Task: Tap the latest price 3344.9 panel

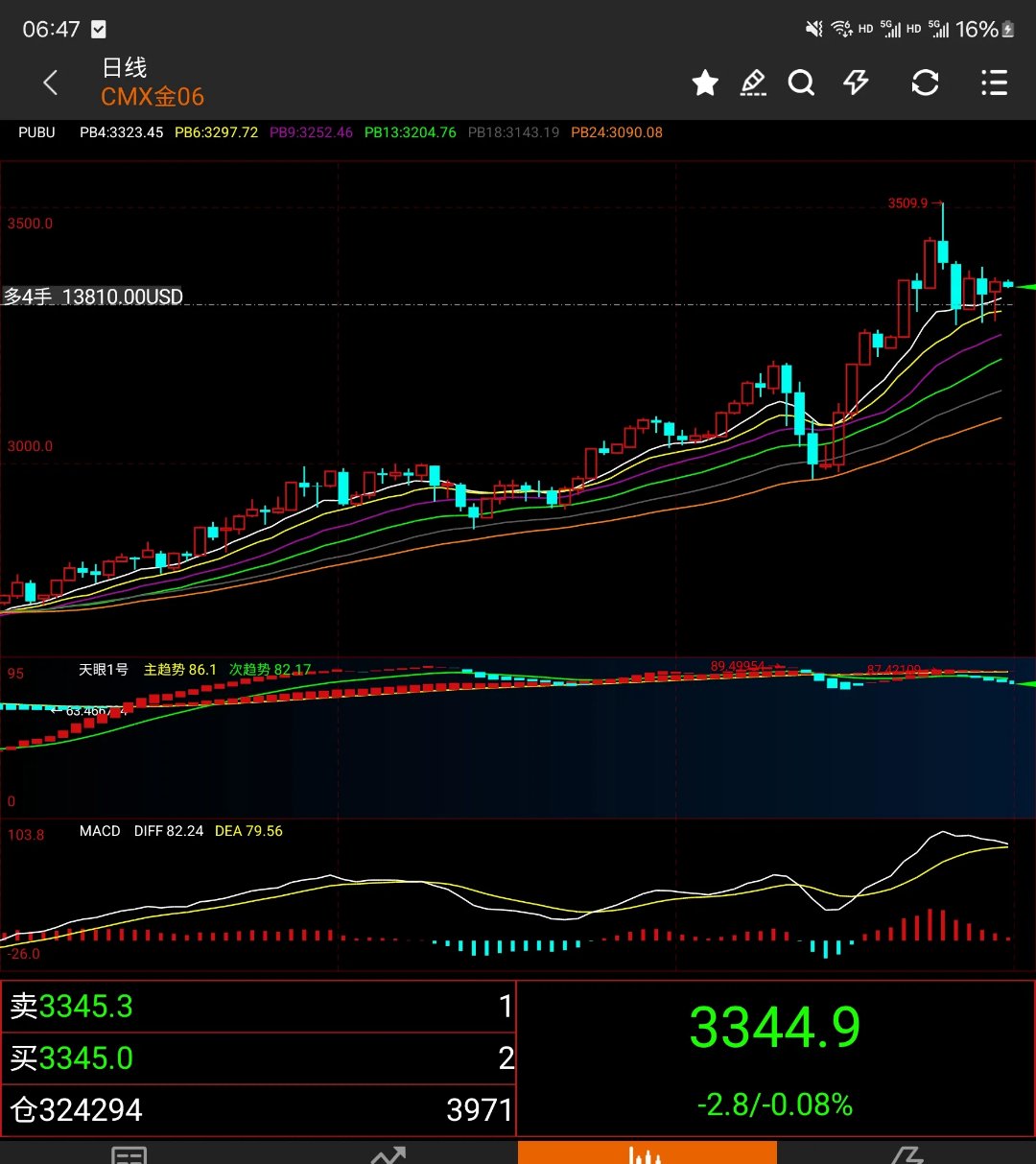Action: (x=775, y=1057)
